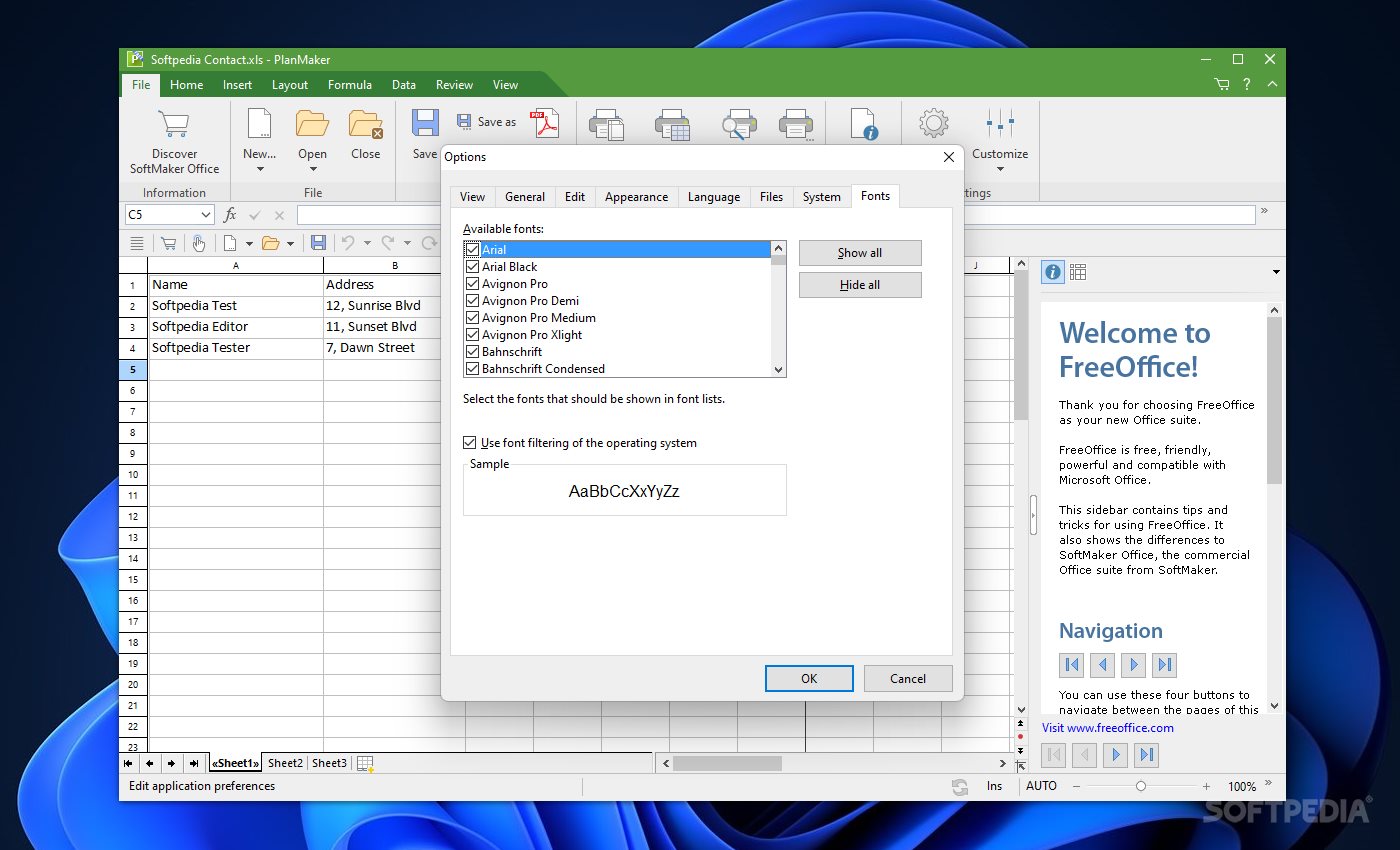Switch to Sheet2 worksheet tab
Screen dimensions: 1400x850
pos(285,763)
